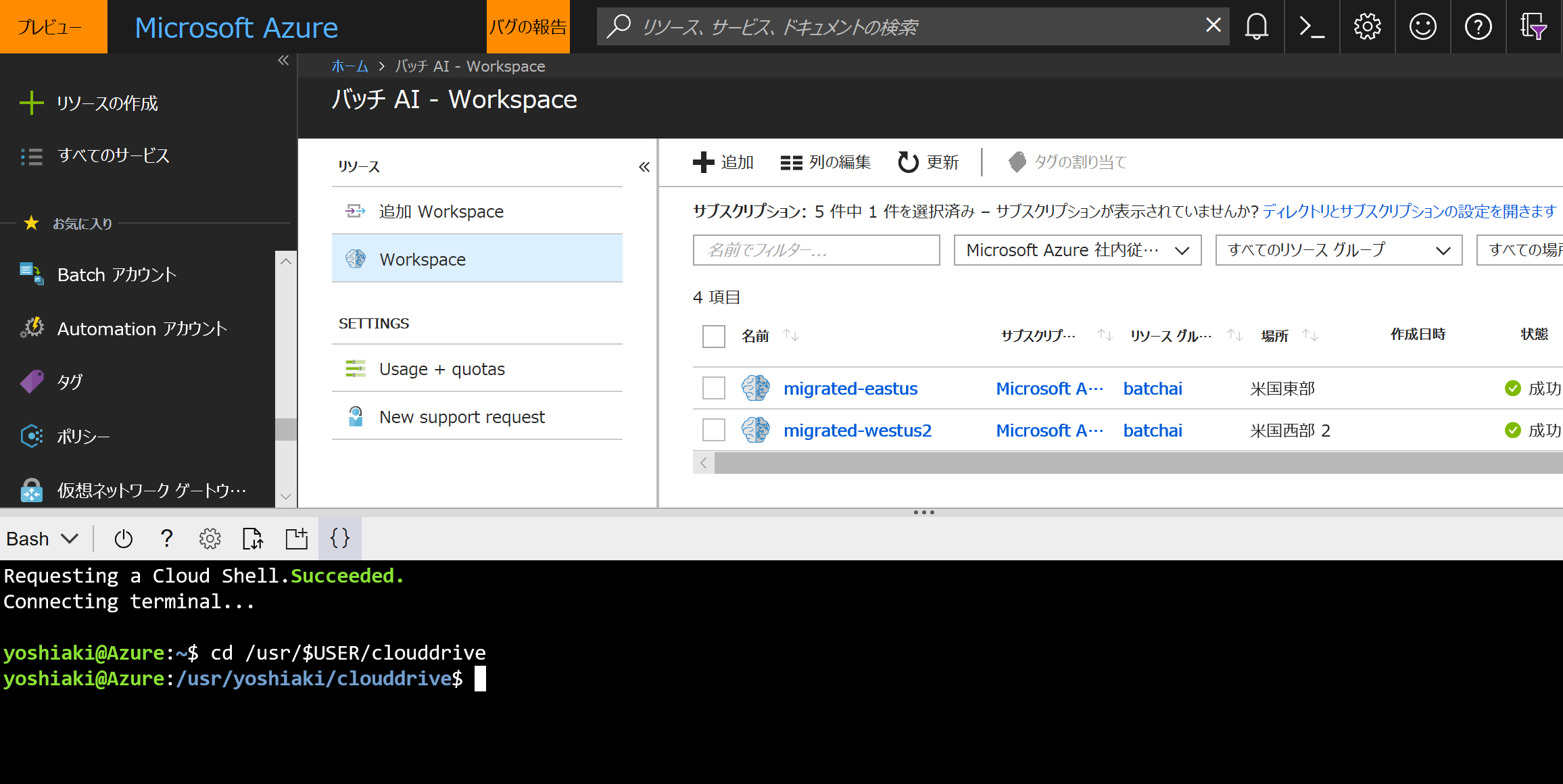Click the upload/download files icon
Screen dimensions: 1563x784
tap(253, 538)
